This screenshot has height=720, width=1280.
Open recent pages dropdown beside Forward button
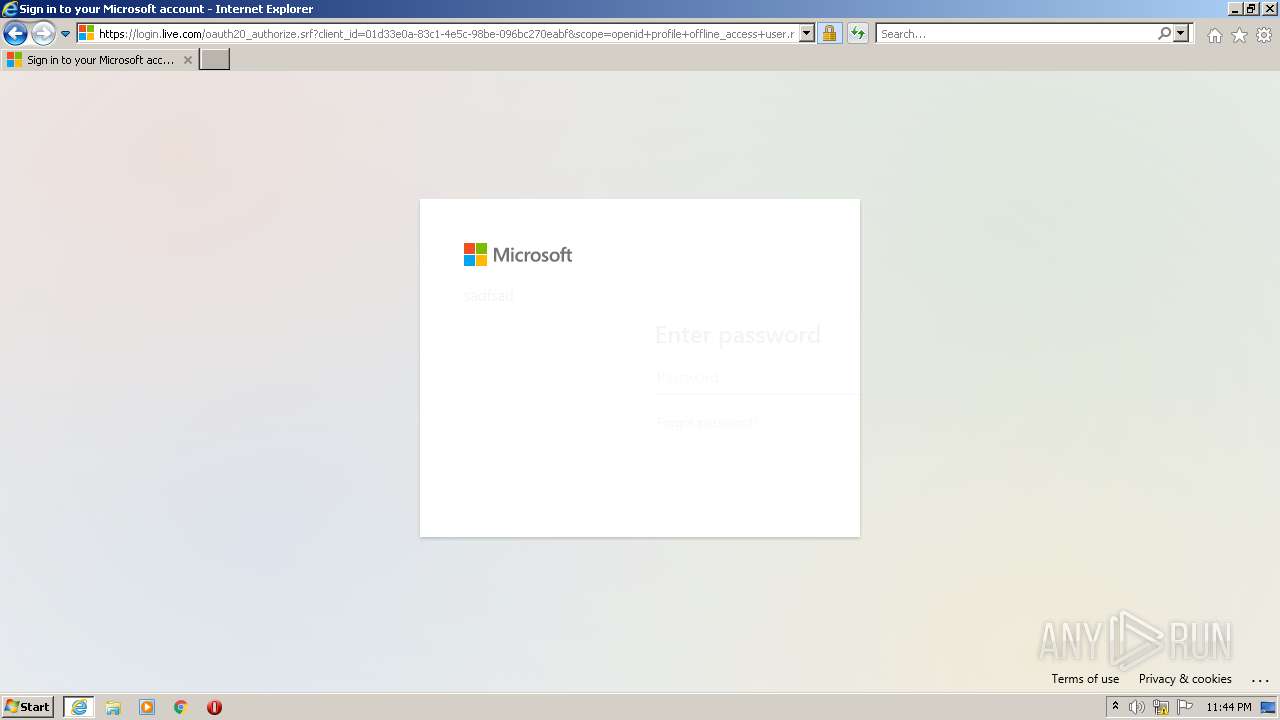[x=66, y=34]
